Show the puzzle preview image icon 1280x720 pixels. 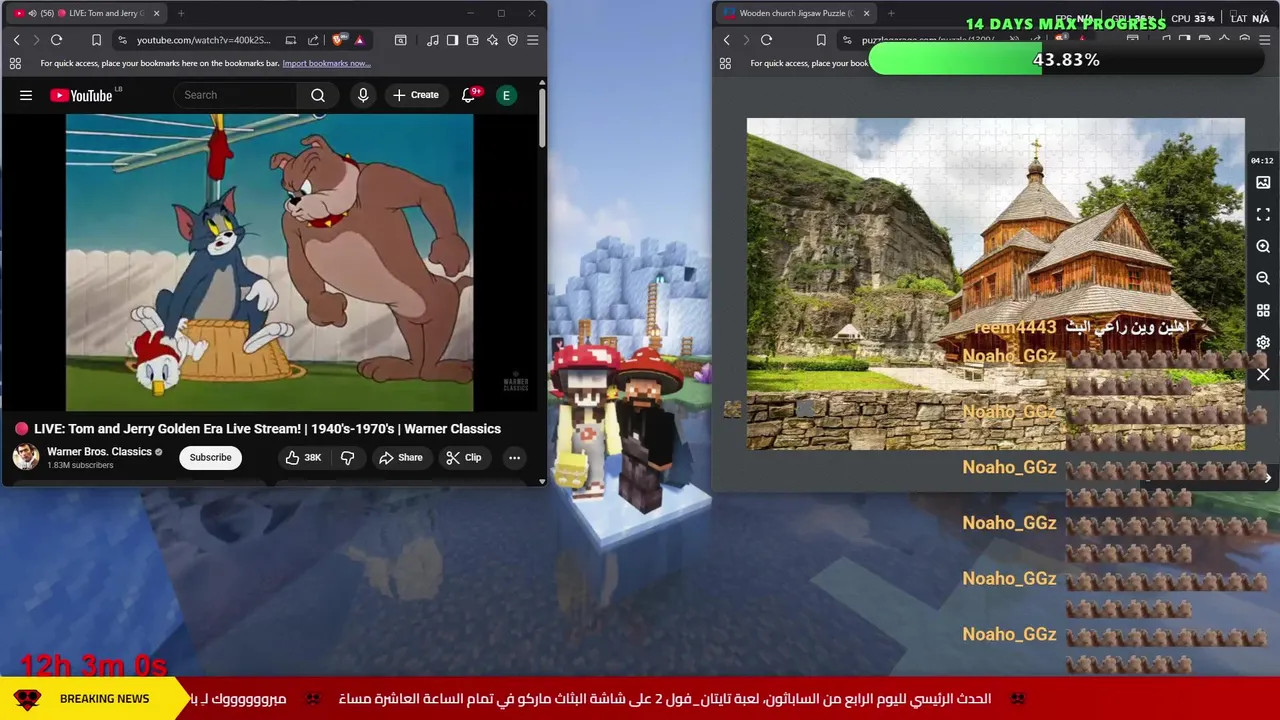1263,183
